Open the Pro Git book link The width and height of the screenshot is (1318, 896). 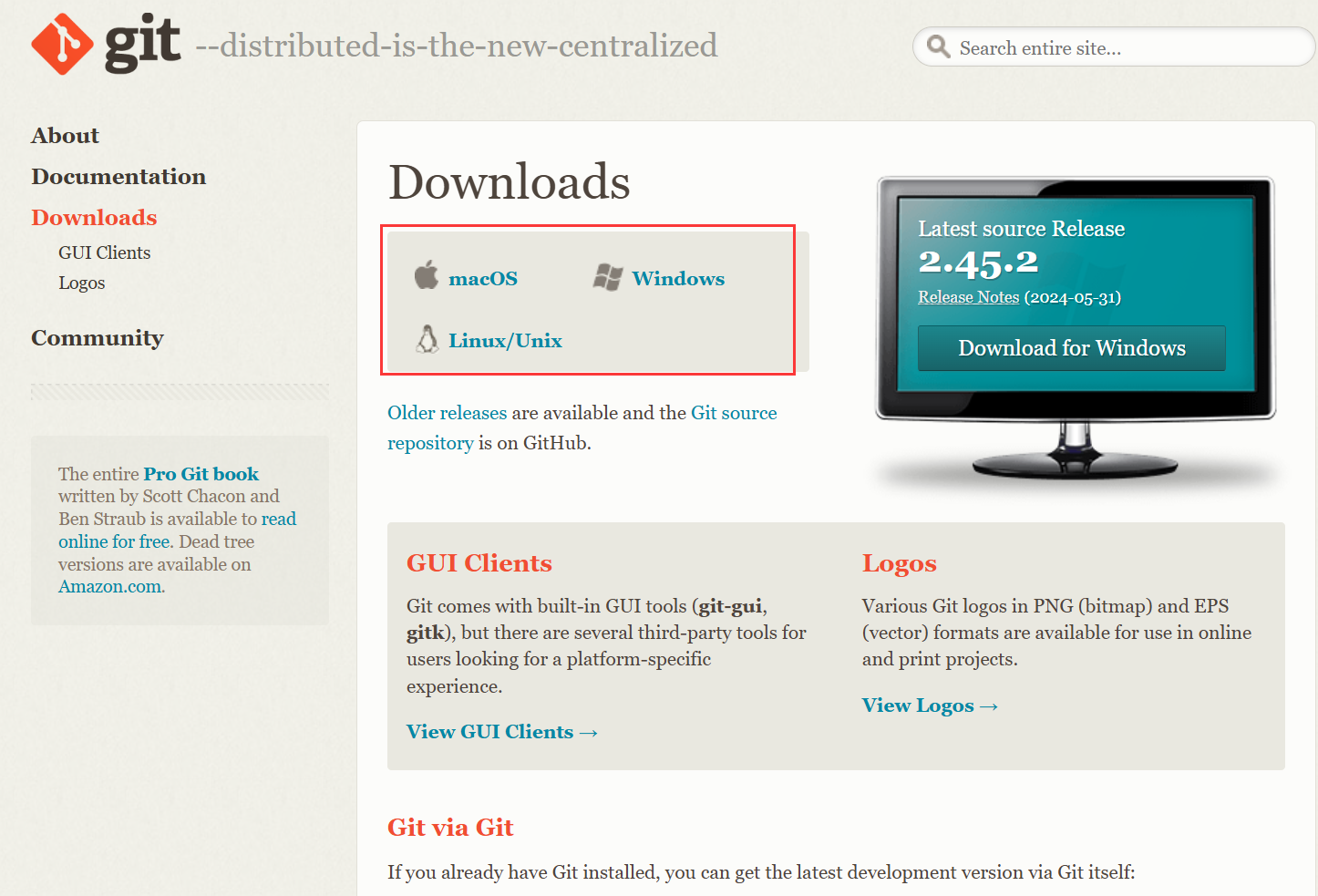click(201, 474)
